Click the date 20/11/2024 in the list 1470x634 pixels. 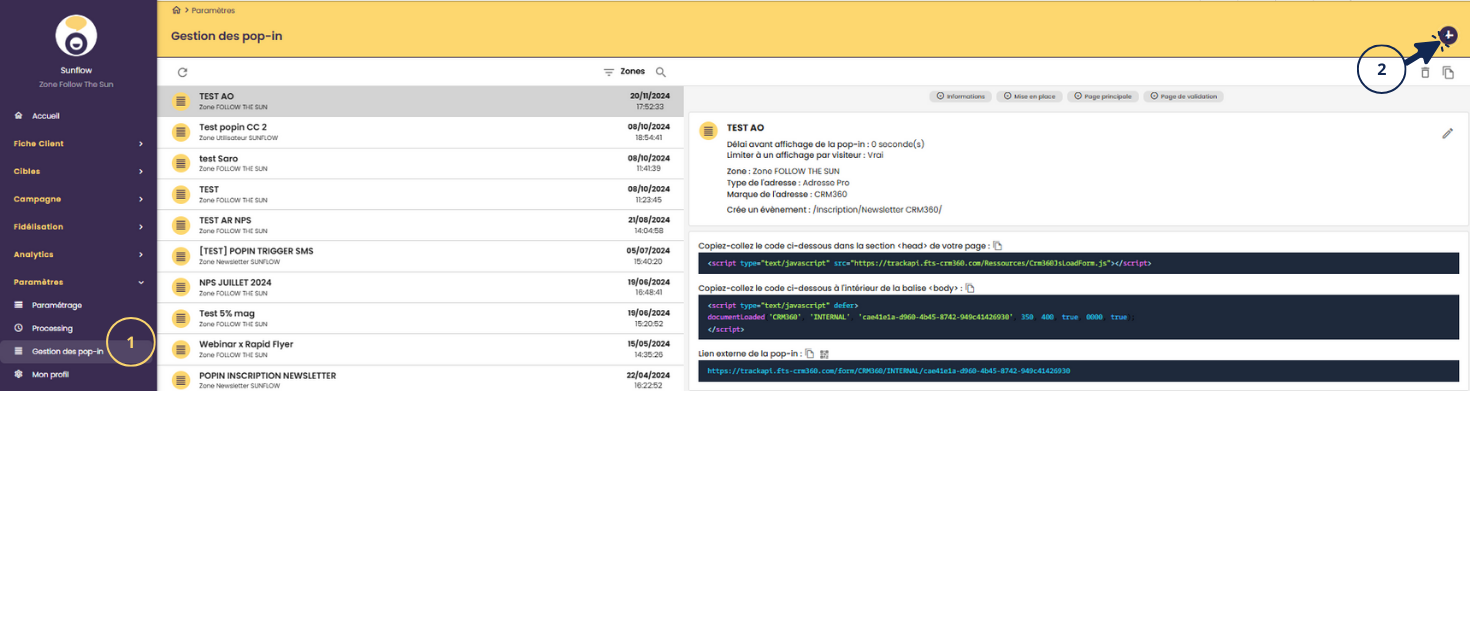tap(649, 96)
